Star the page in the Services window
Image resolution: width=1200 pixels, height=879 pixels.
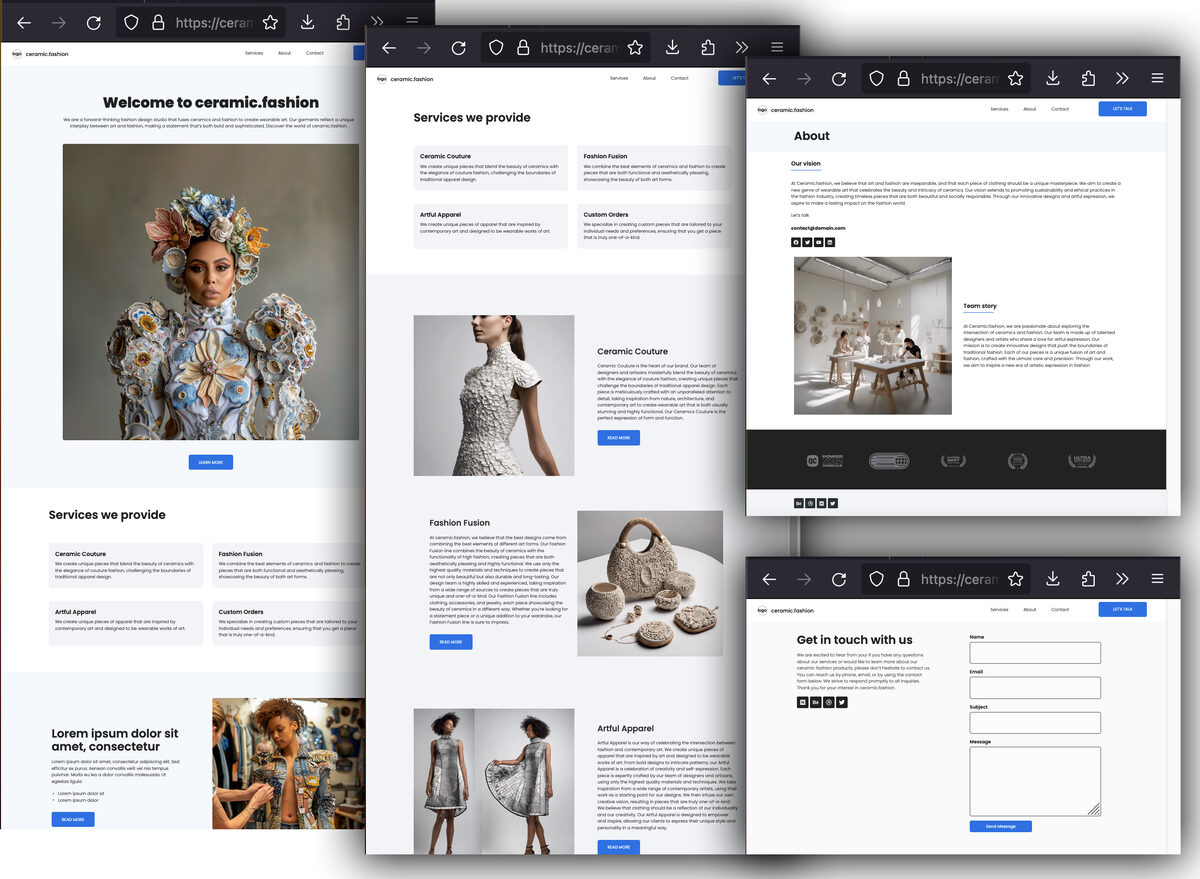pyautogui.click(x=635, y=47)
